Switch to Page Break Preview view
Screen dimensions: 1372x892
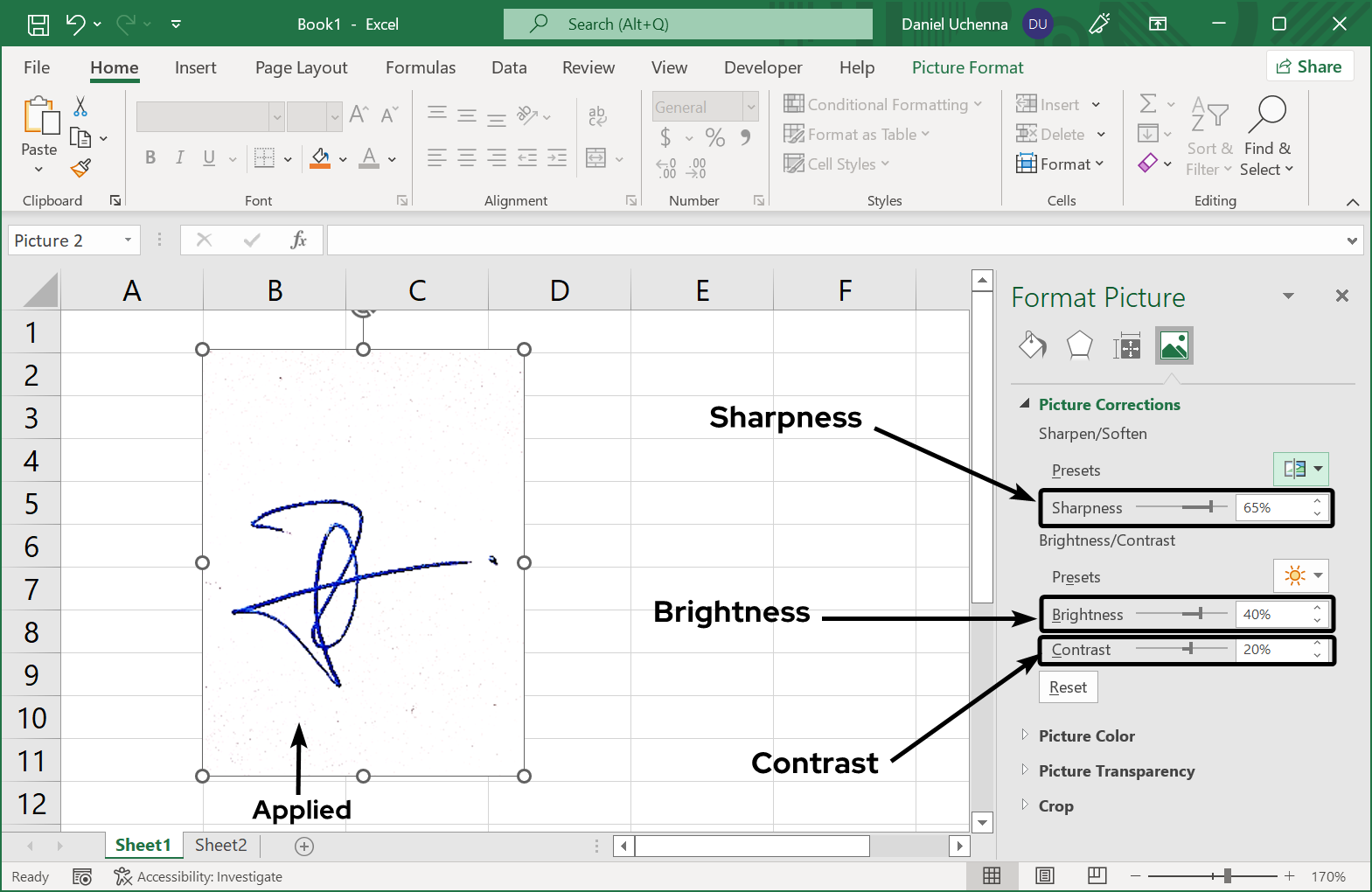coord(1097,875)
